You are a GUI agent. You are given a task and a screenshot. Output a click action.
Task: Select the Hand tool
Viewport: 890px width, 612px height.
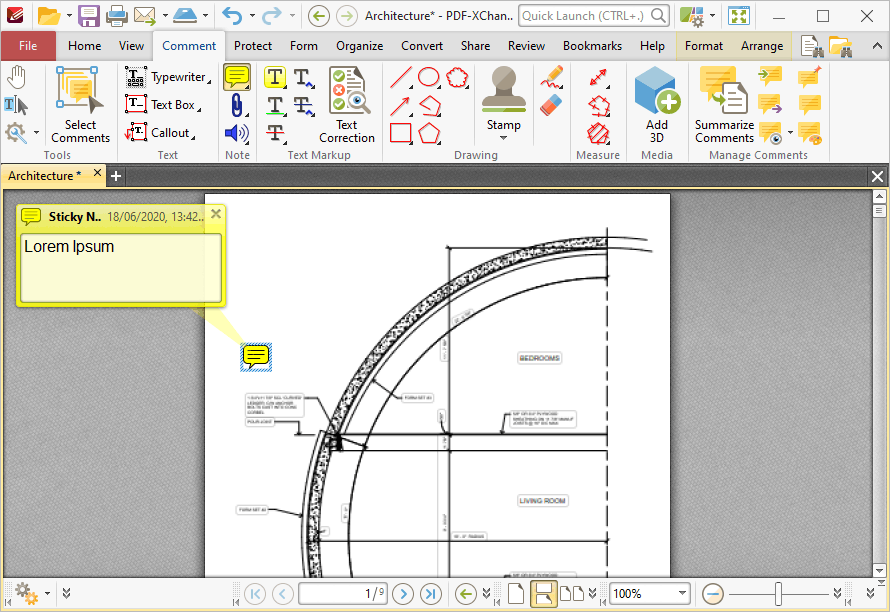[x=16, y=78]
